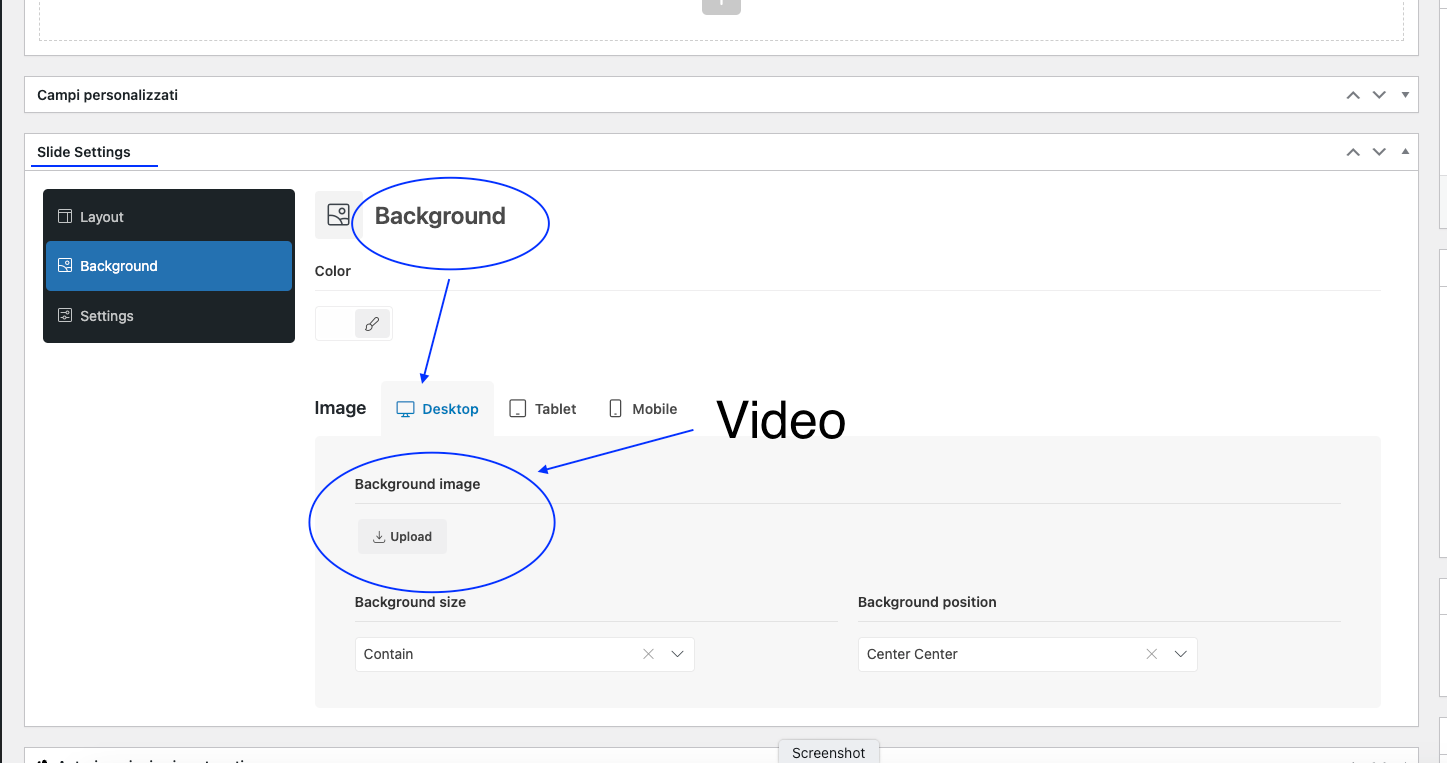Click the Settings sidebar sliders icon
The height and width of the screenshot is (763, 1447).
(x=65, y=315)
